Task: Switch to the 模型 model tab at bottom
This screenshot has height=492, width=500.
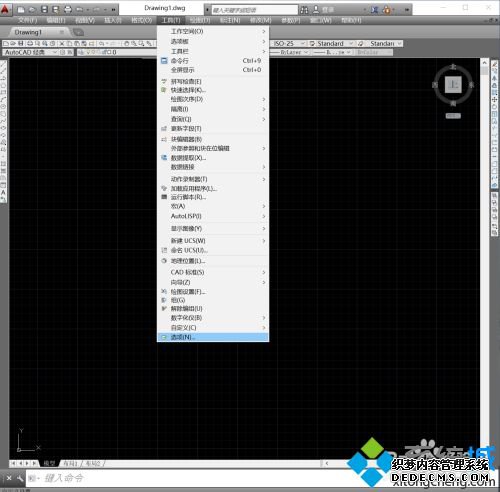Action: point(49,463)
